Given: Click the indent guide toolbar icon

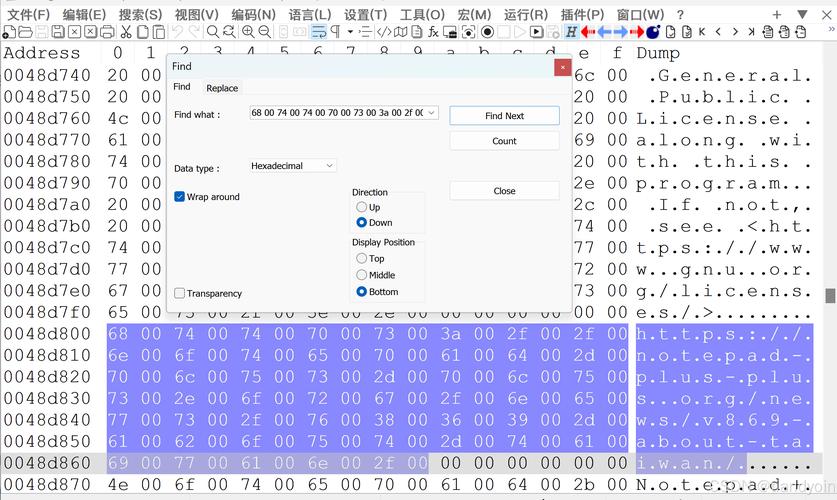Looking at the screenshot, I should pos(365,32).
